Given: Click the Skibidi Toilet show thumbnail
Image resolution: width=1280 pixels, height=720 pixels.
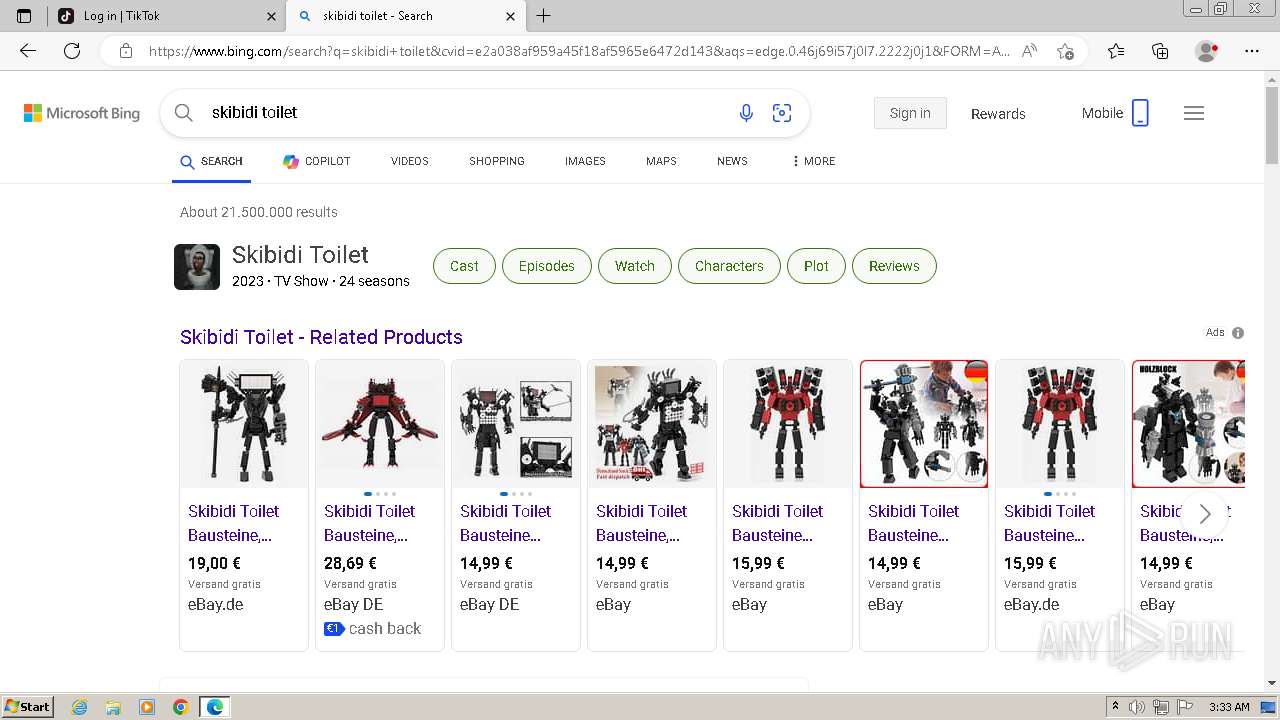Looking at the screenshot, I should [x=197, y=267].
